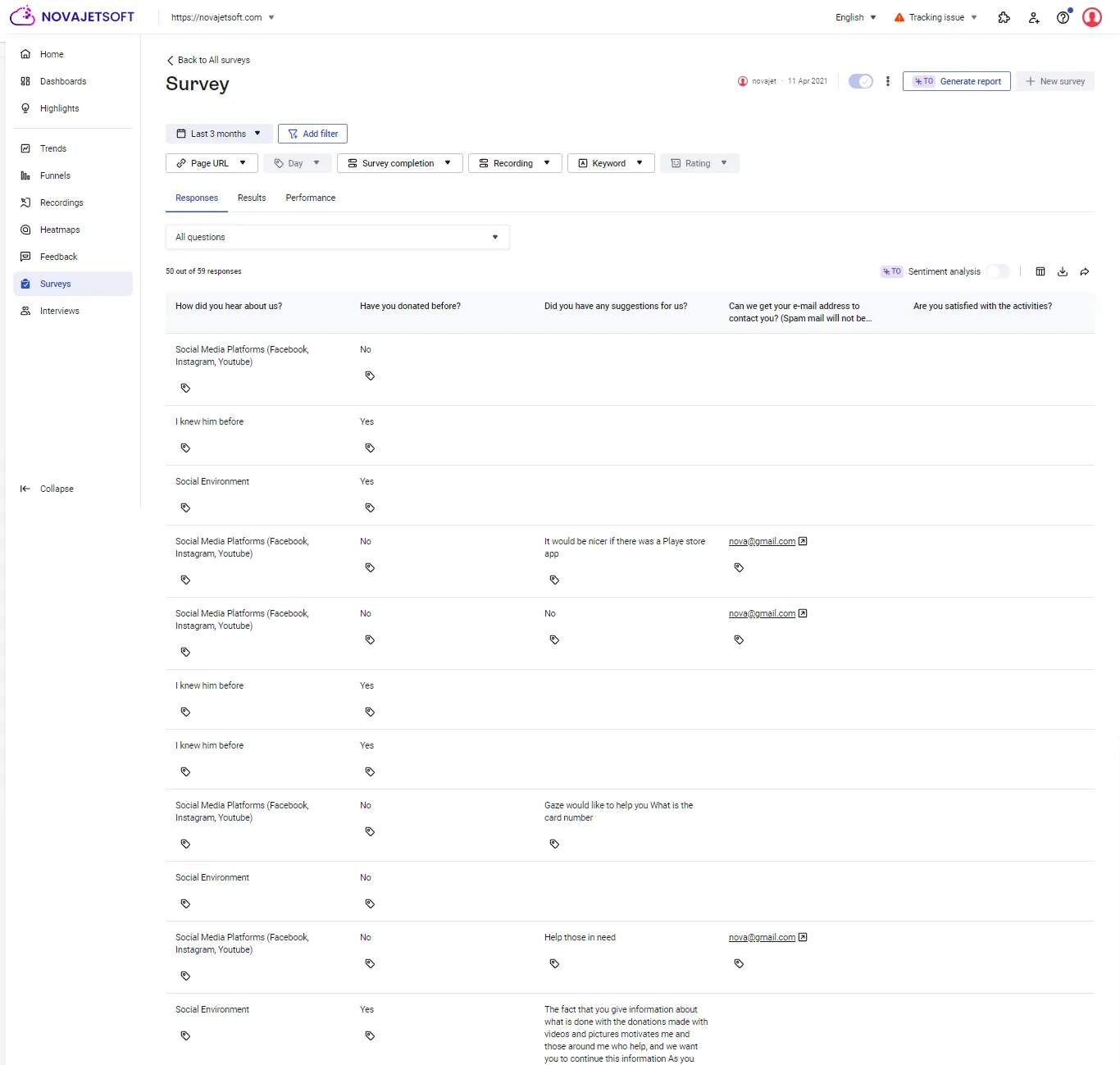Click the Collapse sidebar arrow icon
Image resolution: width=1120 pixels, height=1065 pixels.
tap(25, 489)
